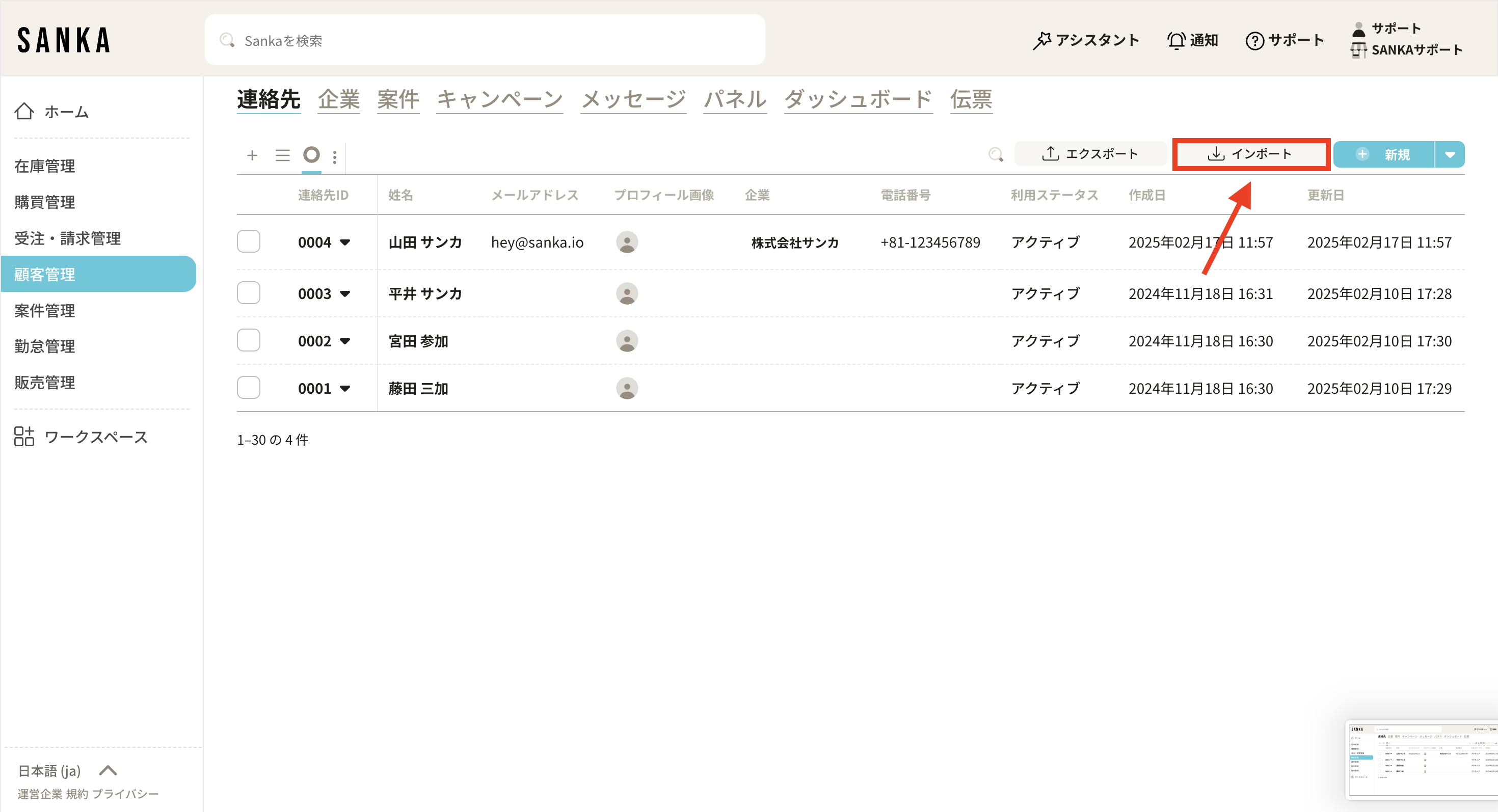Image resolution: width=1498 pixels, height=812 pixels.
Task: Expand the dropdown arrow beside ID 0003
Action: pyautogui.click(x=345, y=294)
